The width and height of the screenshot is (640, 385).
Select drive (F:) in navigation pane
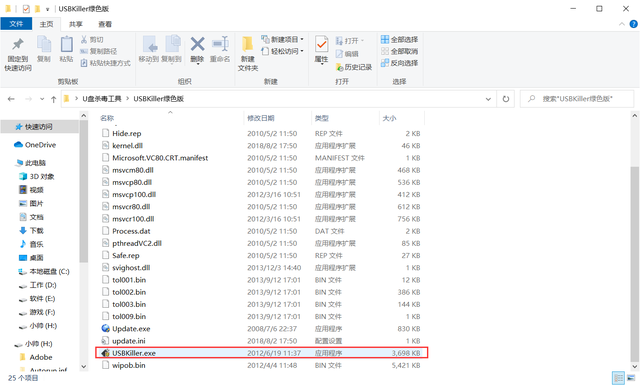(x=37, y=312)
